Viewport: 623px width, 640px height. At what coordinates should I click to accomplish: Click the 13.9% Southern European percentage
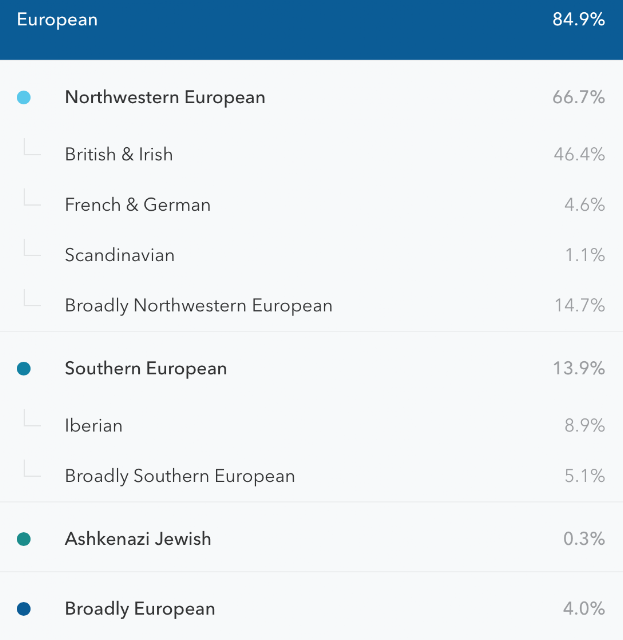pyautogui.click(x=578, y=368)
